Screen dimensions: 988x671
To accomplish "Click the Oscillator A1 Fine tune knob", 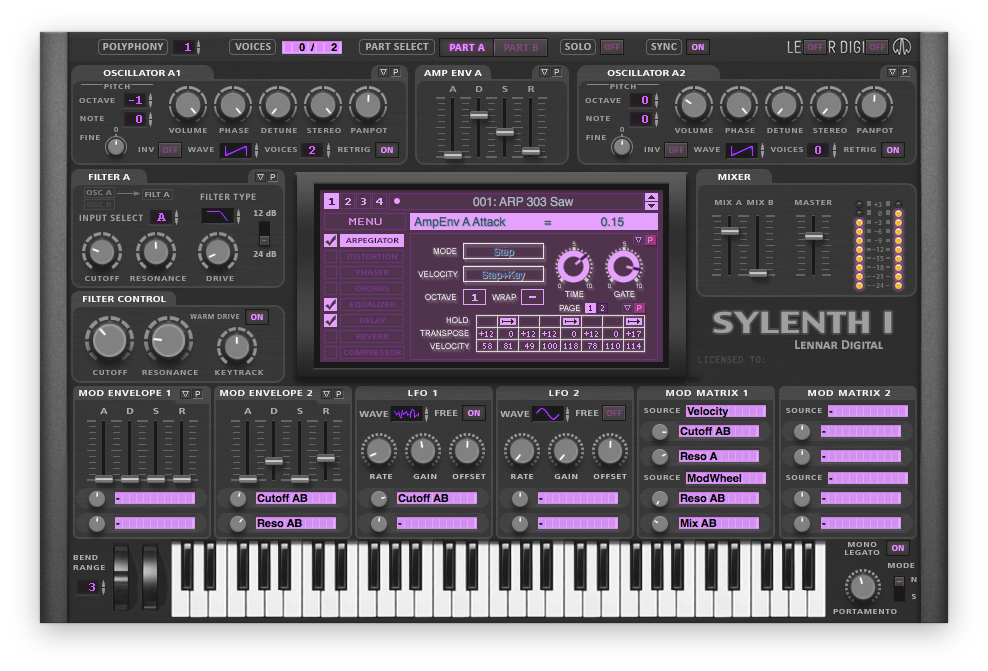I will pos(116,146).
